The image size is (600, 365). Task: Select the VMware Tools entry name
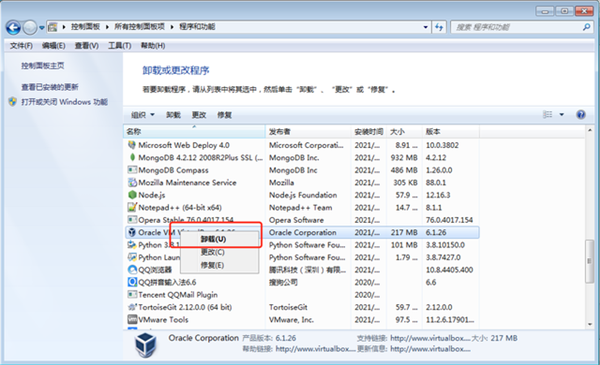pyautogui.click(x=163, y=319)
